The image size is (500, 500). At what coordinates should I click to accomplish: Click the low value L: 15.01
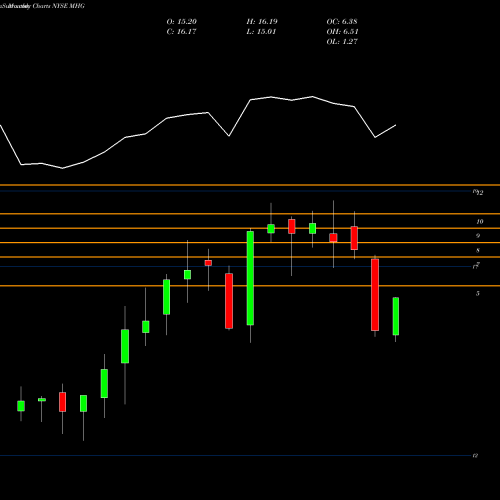tap(261, 32)
